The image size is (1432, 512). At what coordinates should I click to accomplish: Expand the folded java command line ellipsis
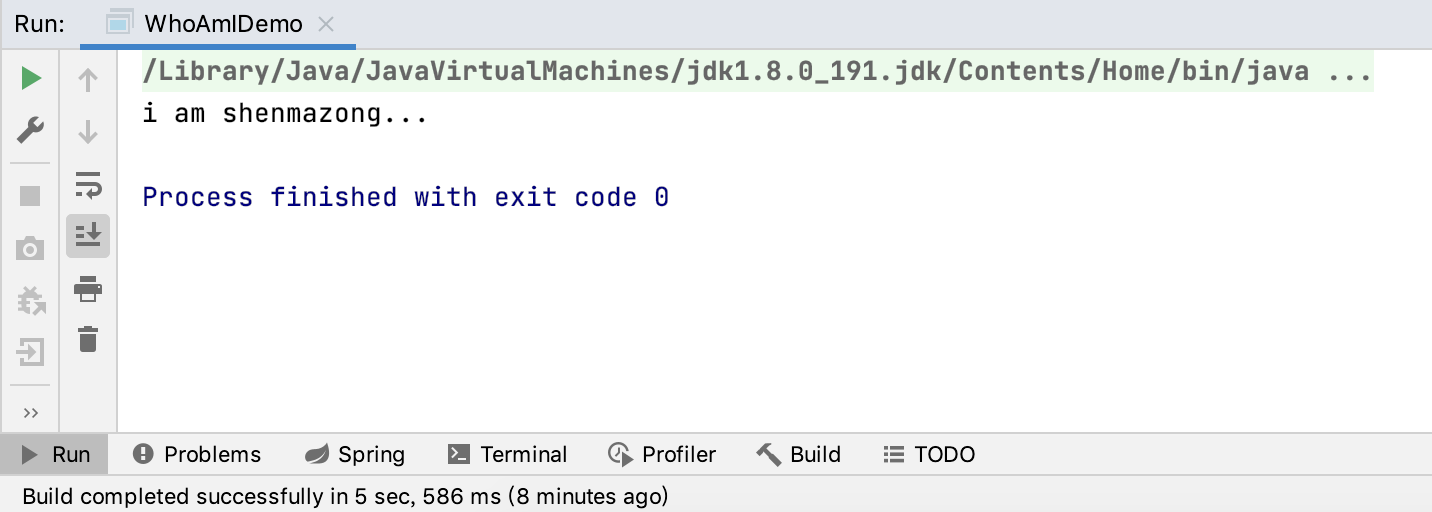pos(1348,73)
